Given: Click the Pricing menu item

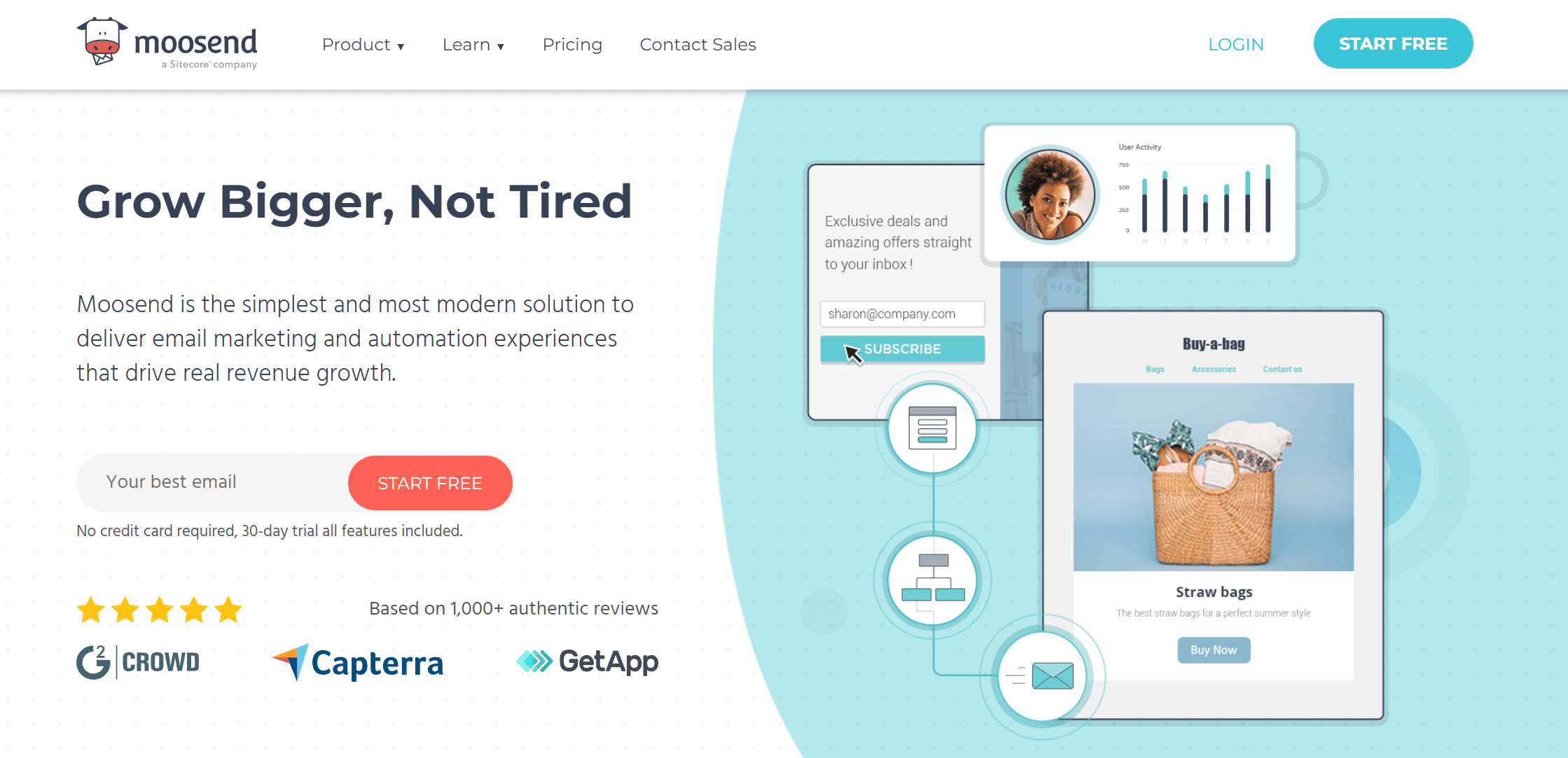Looking at the screenshot, I should pyautogui.click(x=571, y=44).
